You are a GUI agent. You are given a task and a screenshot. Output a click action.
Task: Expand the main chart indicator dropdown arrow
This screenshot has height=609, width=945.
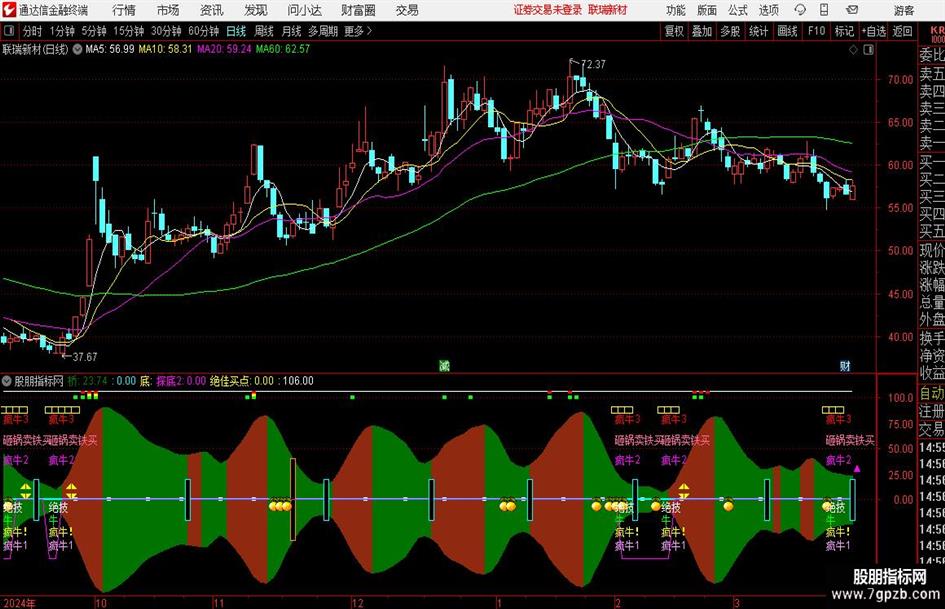coord(77,49)
